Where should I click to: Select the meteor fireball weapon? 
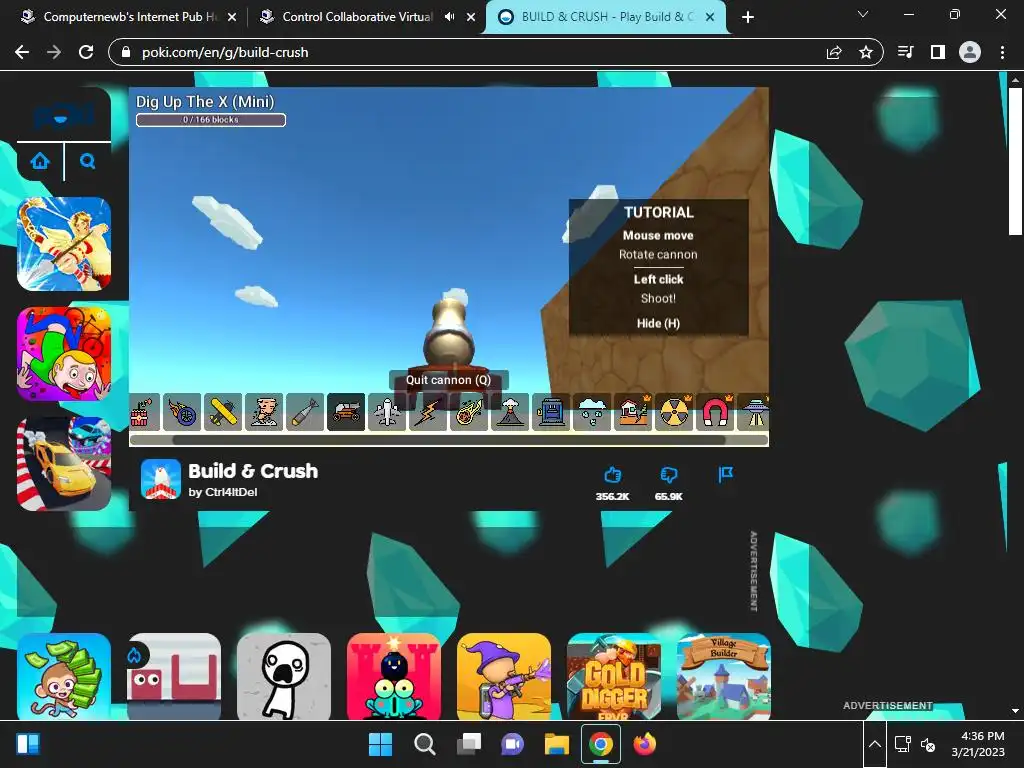pos(470,412)
